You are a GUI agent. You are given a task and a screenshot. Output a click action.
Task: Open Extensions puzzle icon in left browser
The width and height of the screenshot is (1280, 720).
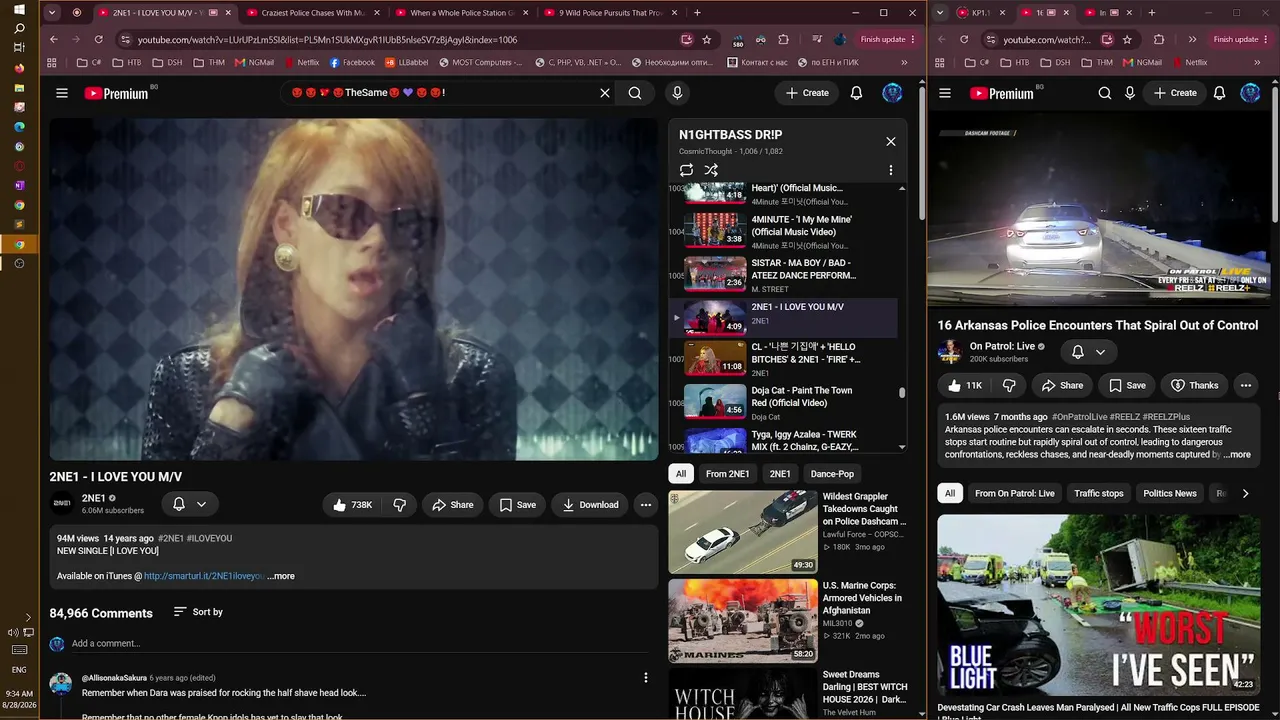point(783,39)
